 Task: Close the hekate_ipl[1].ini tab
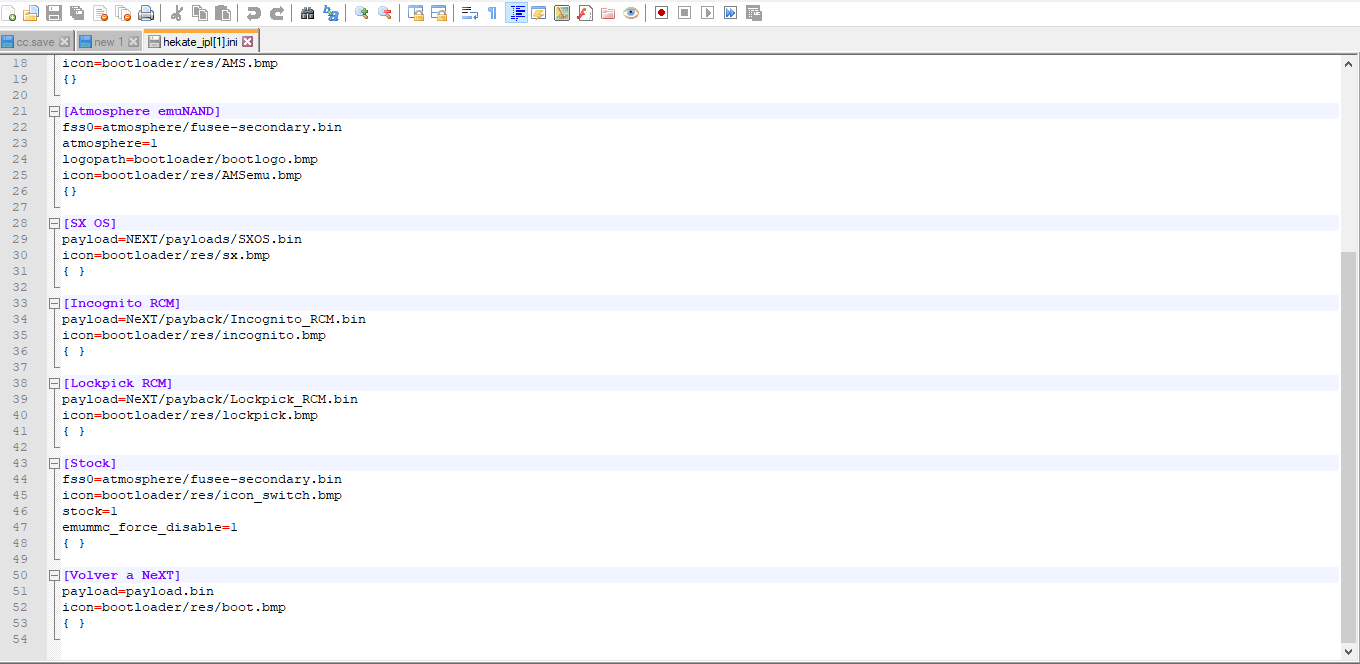click(x=248, y=42)
